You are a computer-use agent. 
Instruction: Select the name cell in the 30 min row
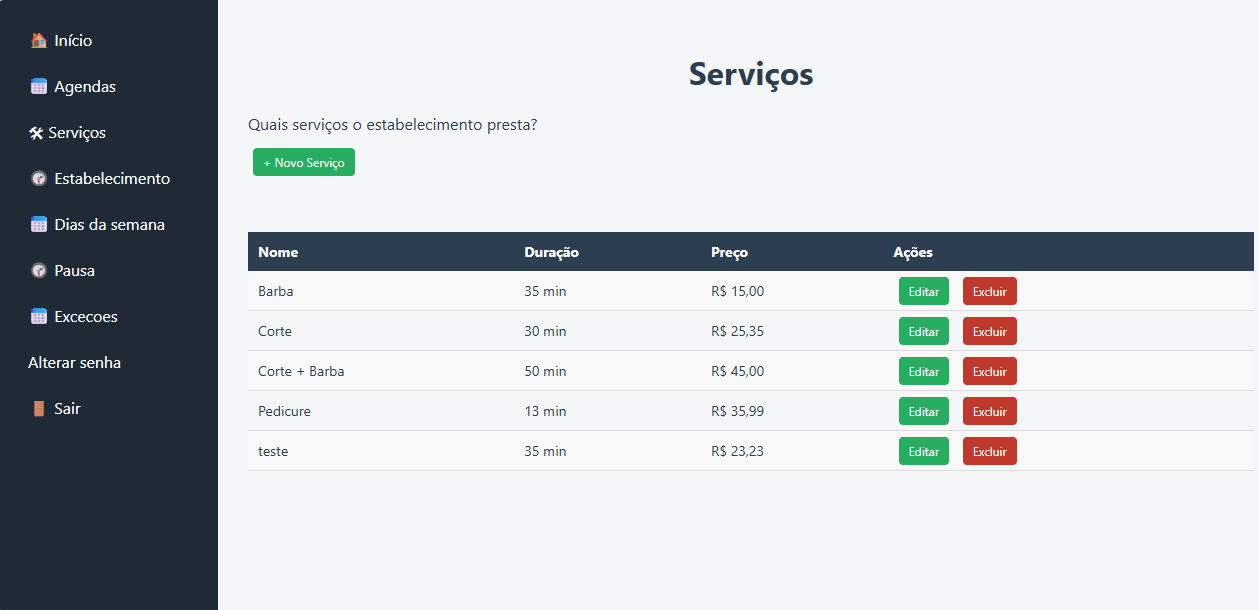click(275, 331)
